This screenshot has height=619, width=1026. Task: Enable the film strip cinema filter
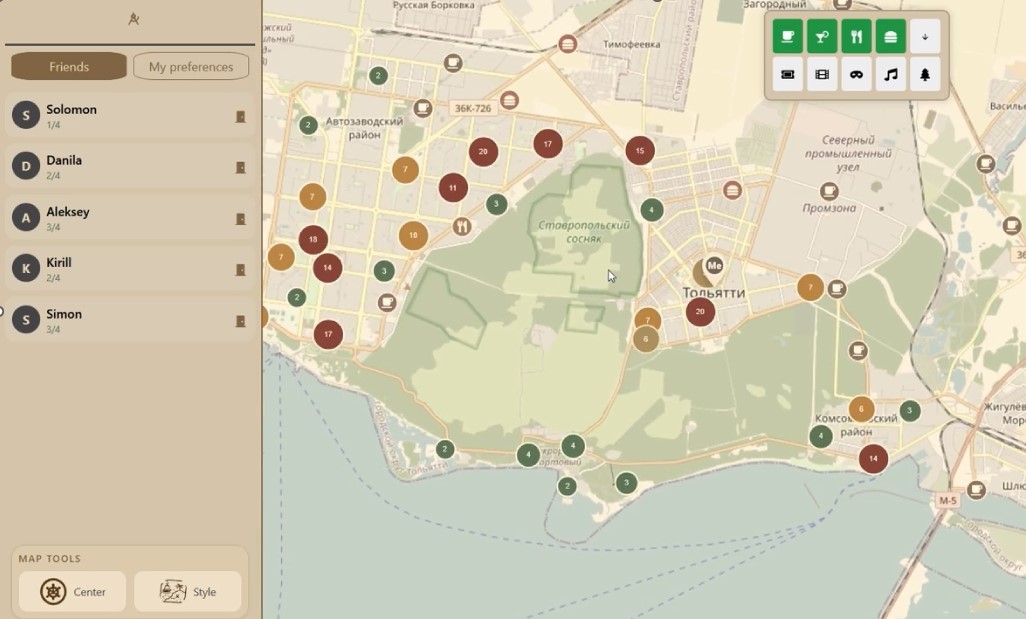[822, 75]
